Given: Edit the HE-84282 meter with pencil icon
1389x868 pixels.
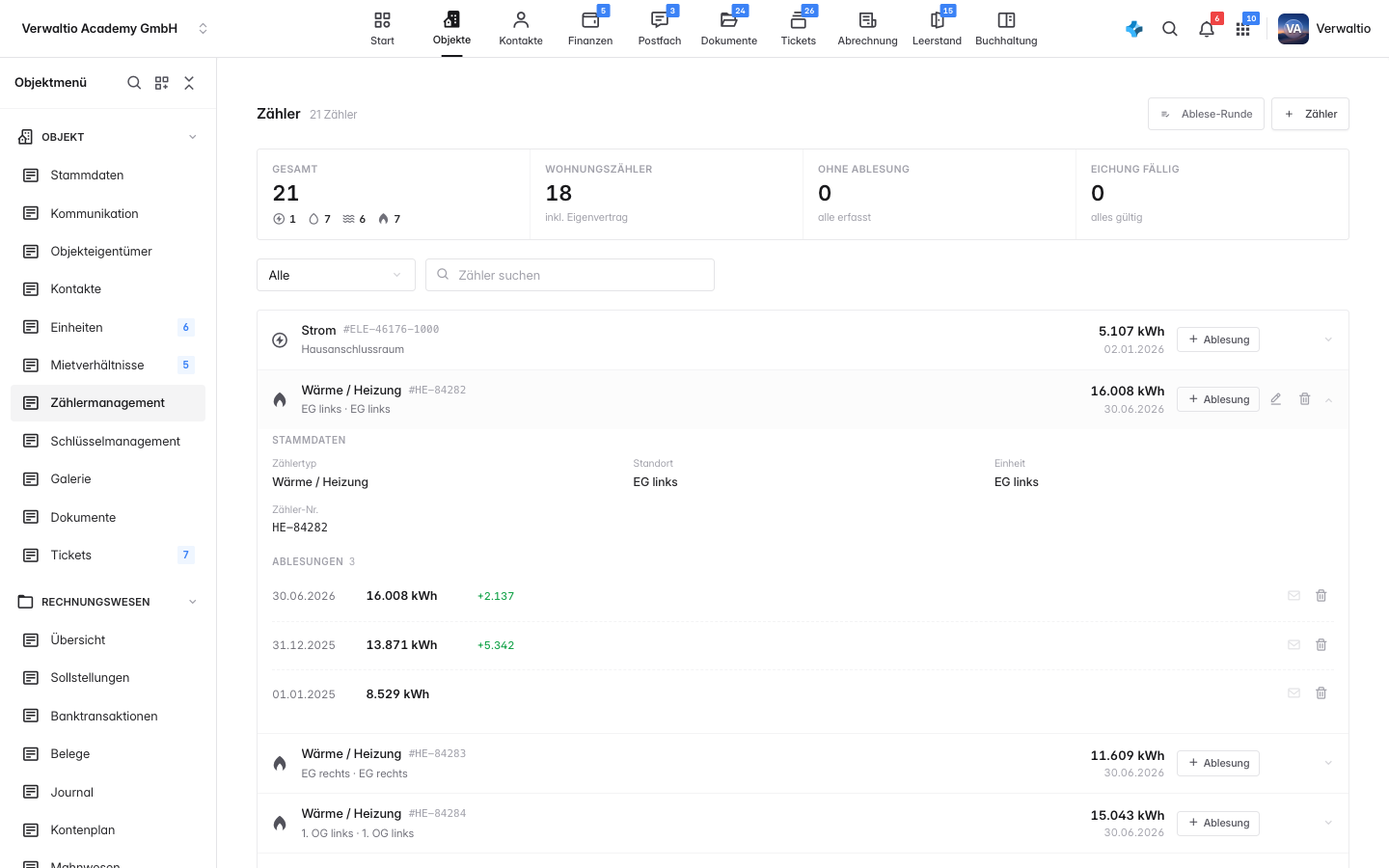Looking at the screenshot, I should click(x=1276, y=399).
